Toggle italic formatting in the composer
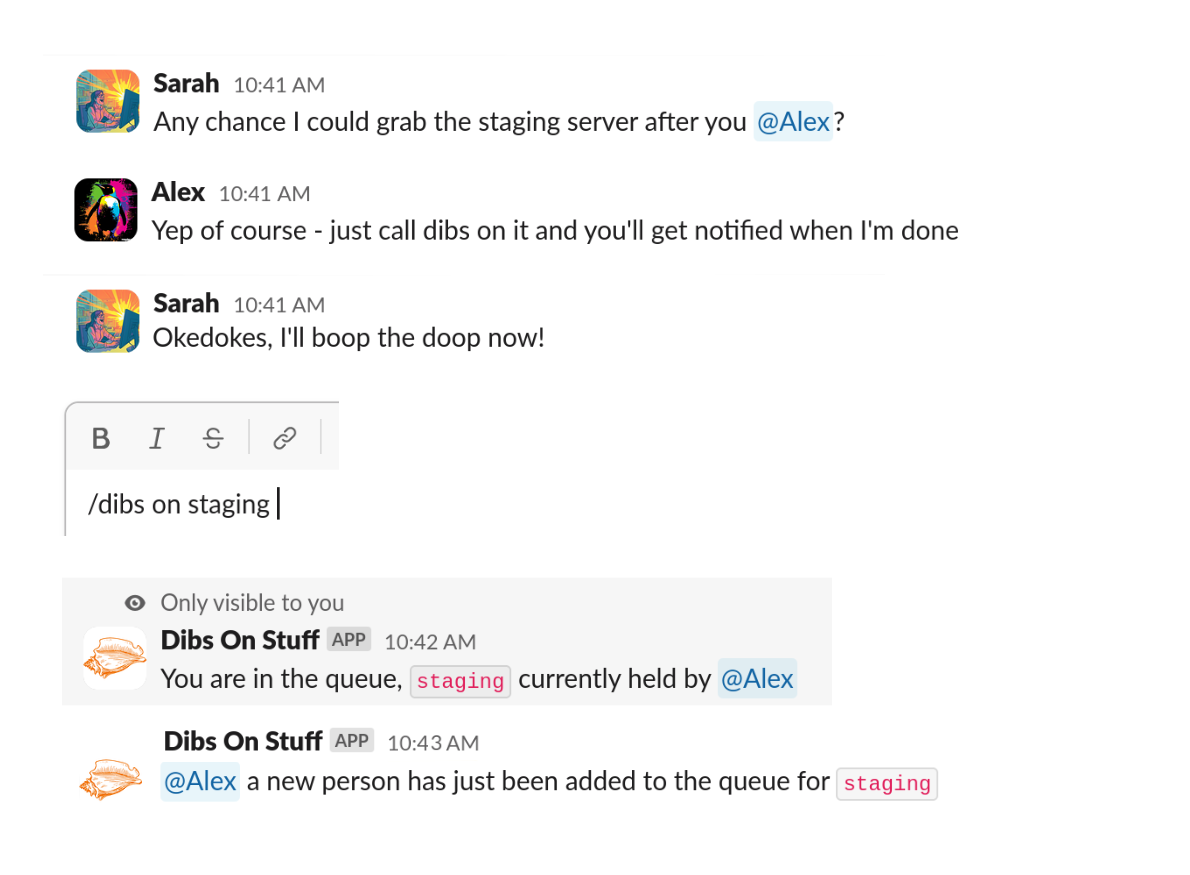 (x=156, y=438)
